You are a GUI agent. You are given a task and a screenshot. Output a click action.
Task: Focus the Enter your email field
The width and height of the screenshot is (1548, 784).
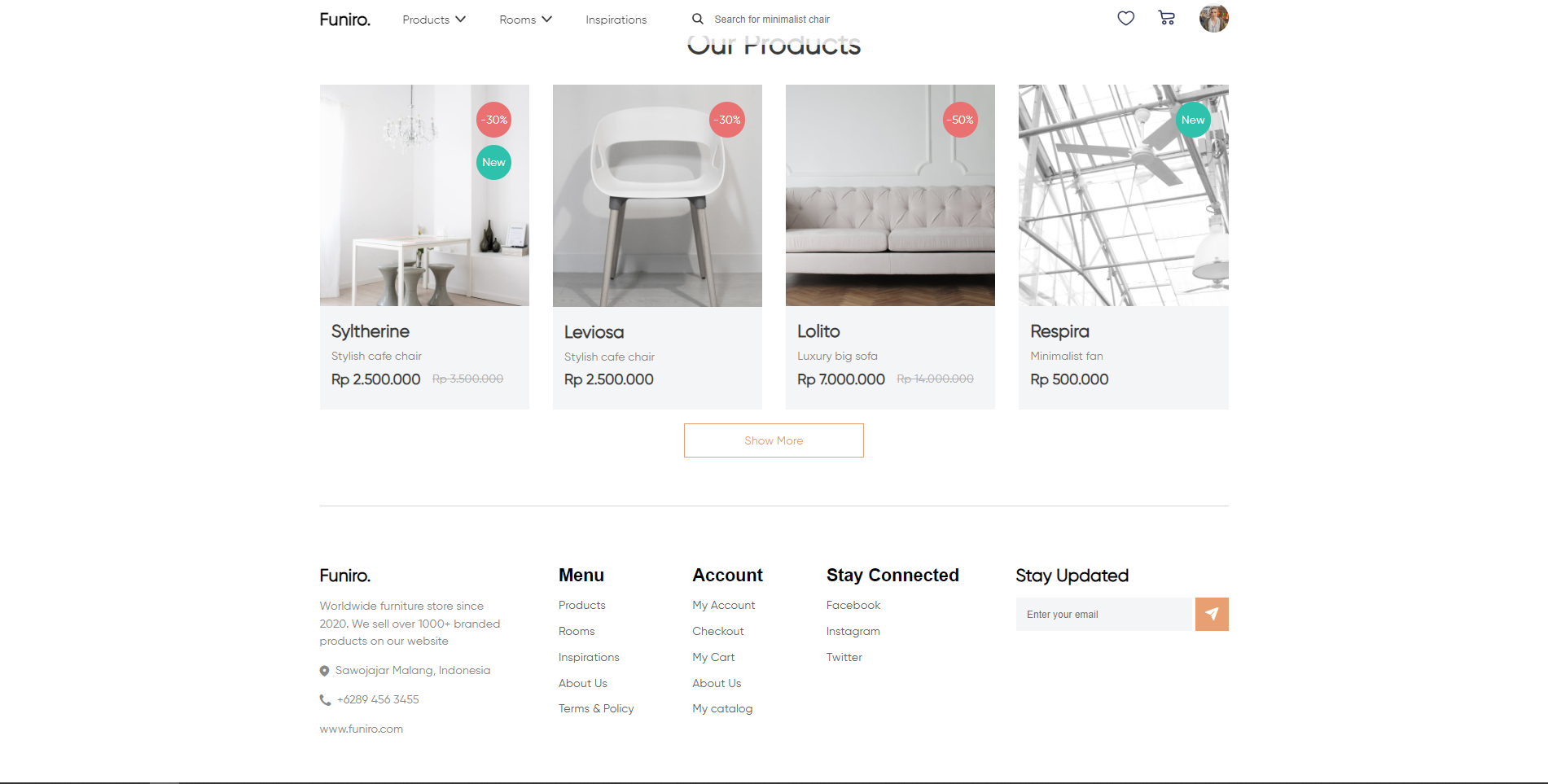pos(1104,614)
